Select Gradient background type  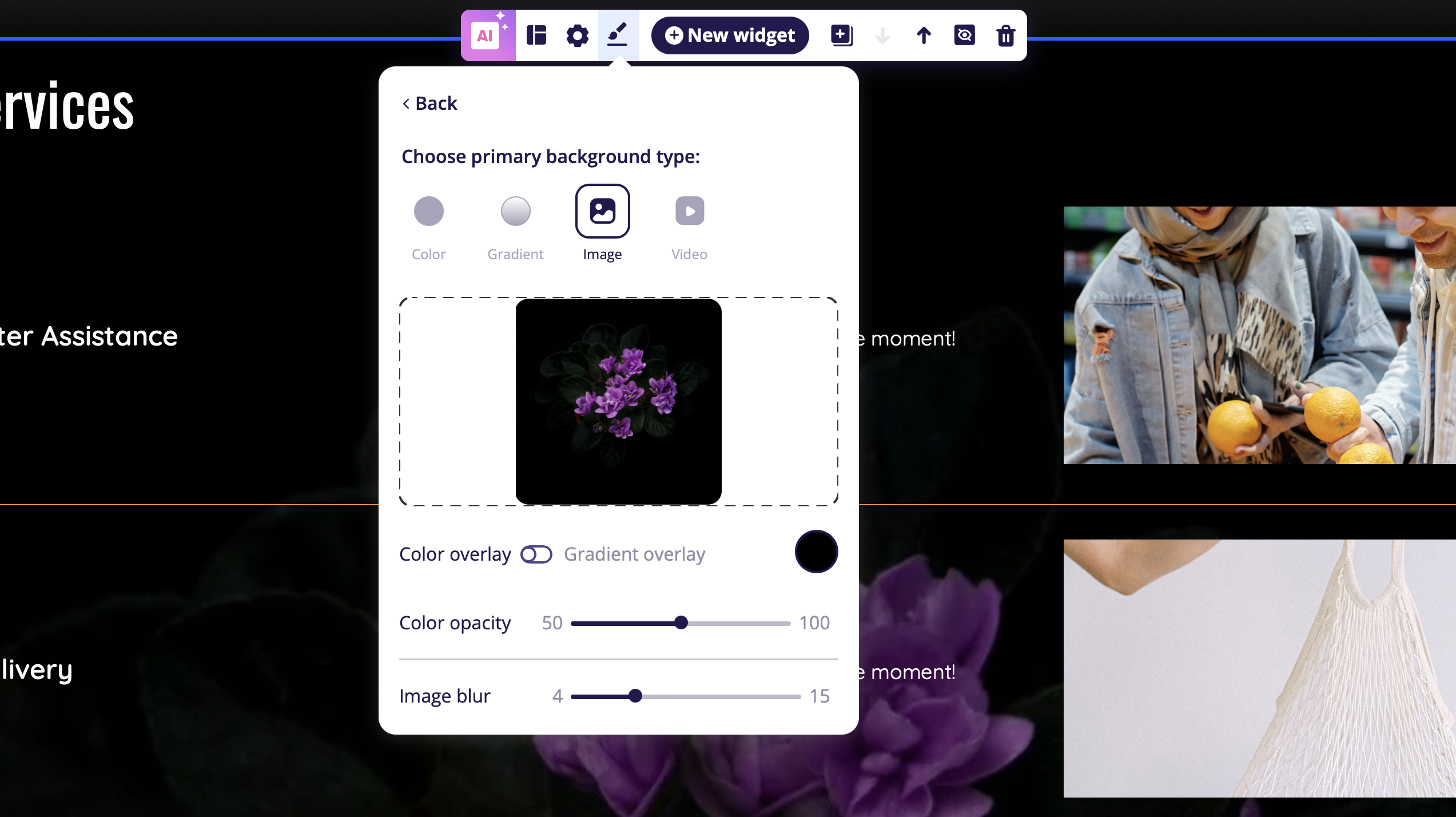pos(515,211)
